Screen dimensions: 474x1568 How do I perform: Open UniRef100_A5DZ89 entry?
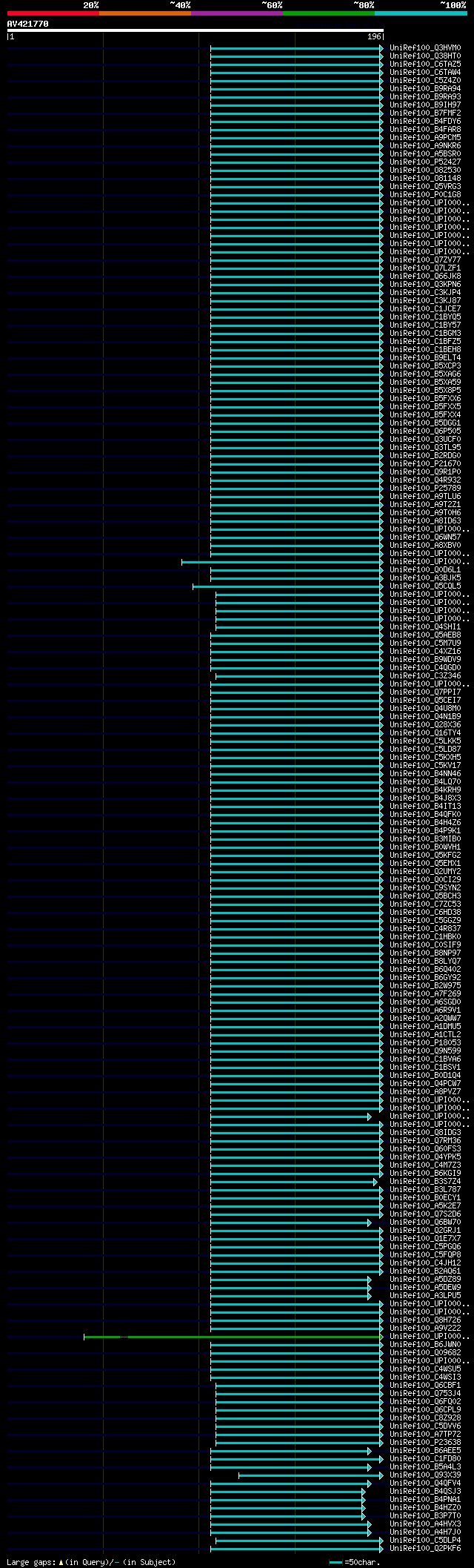[x=425, y=1280]
